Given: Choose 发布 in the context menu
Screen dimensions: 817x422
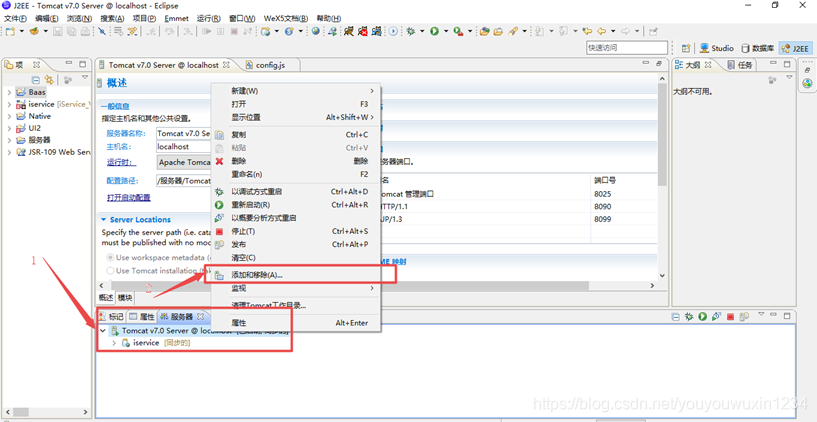Looking at the screenshot, I should pos(296,244).
